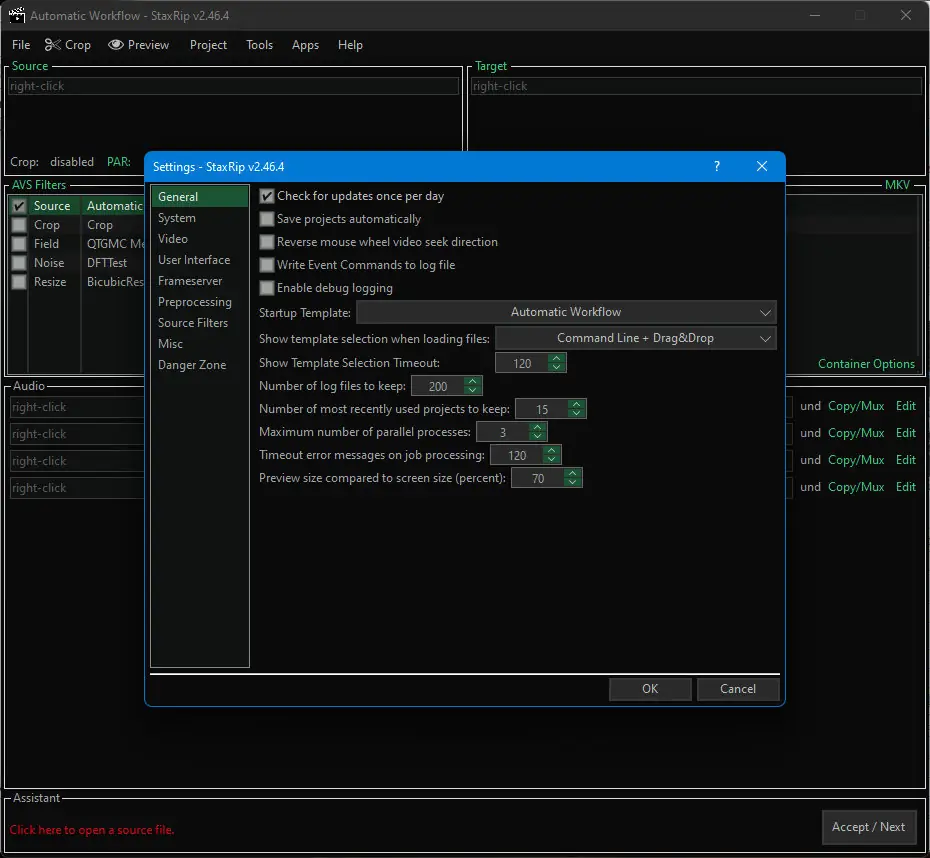The image size is (930, 858).
Task: Select the Misc settings category
Action: click(x=199, y=344)
